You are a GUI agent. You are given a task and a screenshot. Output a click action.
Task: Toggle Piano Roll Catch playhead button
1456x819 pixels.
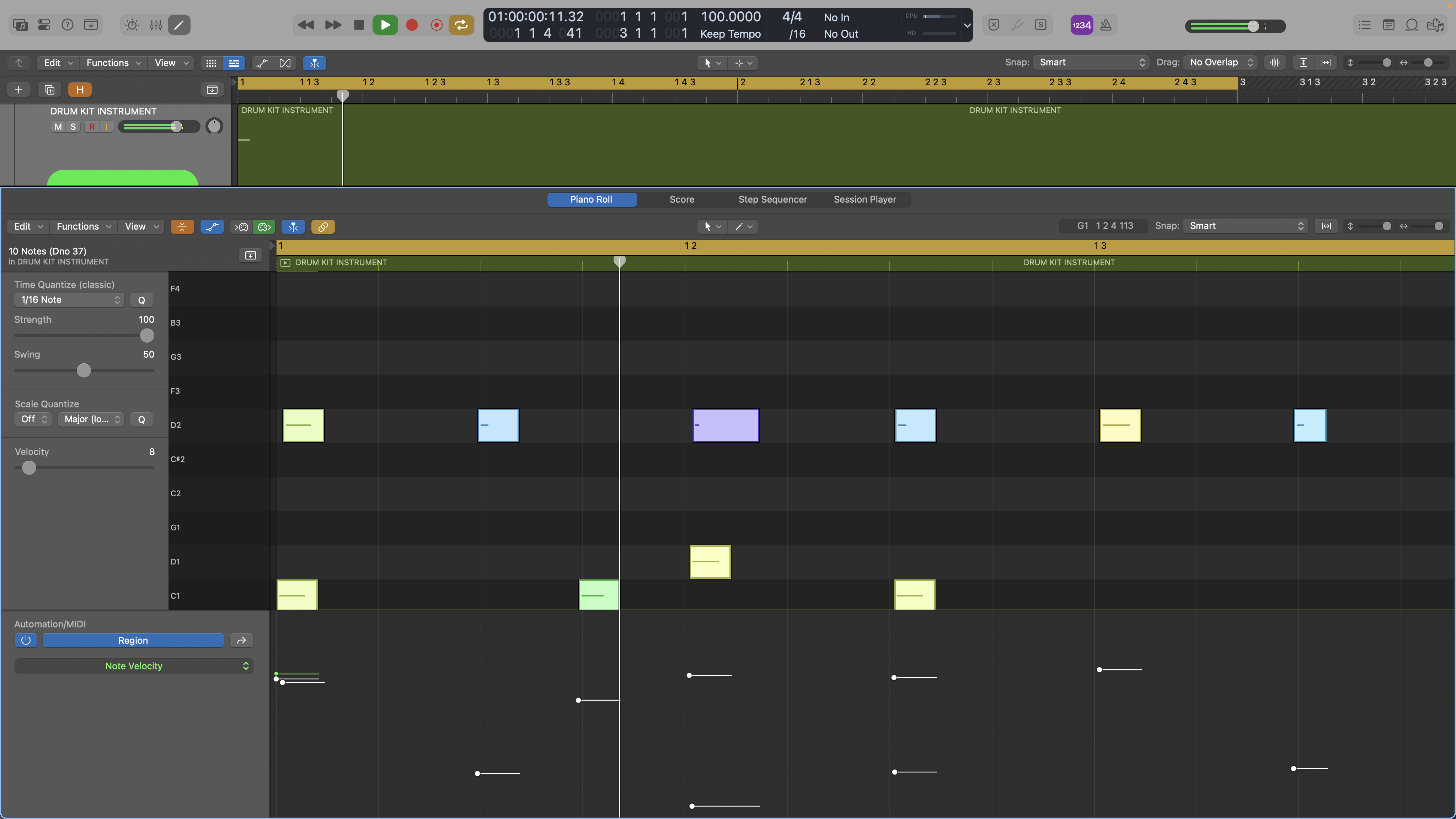click(x=293, y=227)
